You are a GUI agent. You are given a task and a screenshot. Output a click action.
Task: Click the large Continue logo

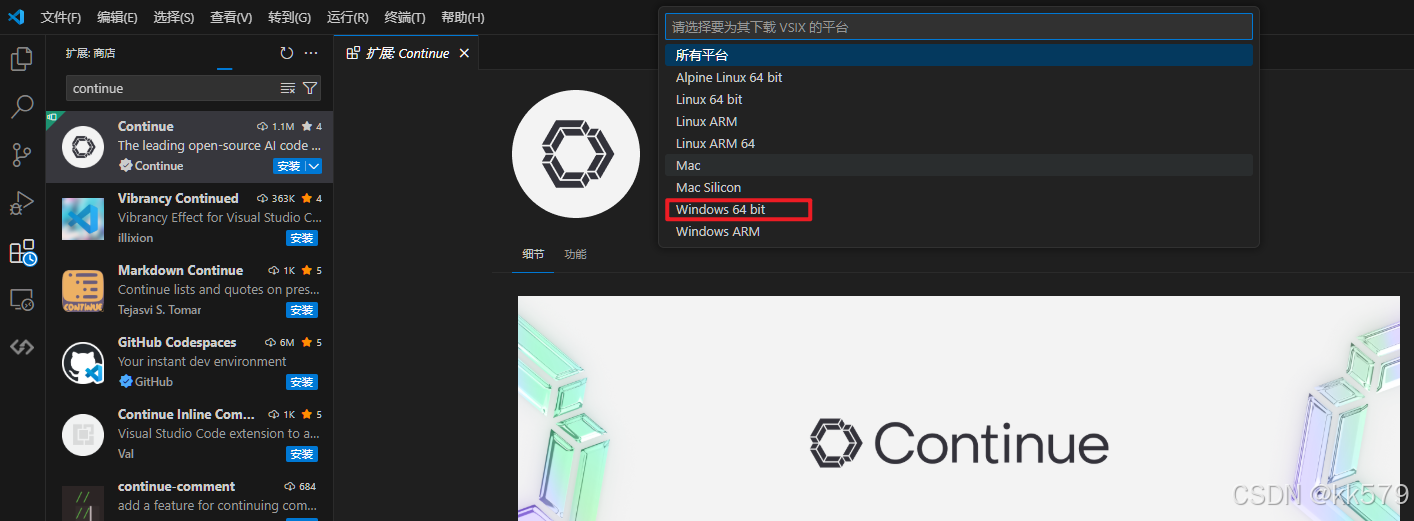pyautogui.click(x=576, y=154)
